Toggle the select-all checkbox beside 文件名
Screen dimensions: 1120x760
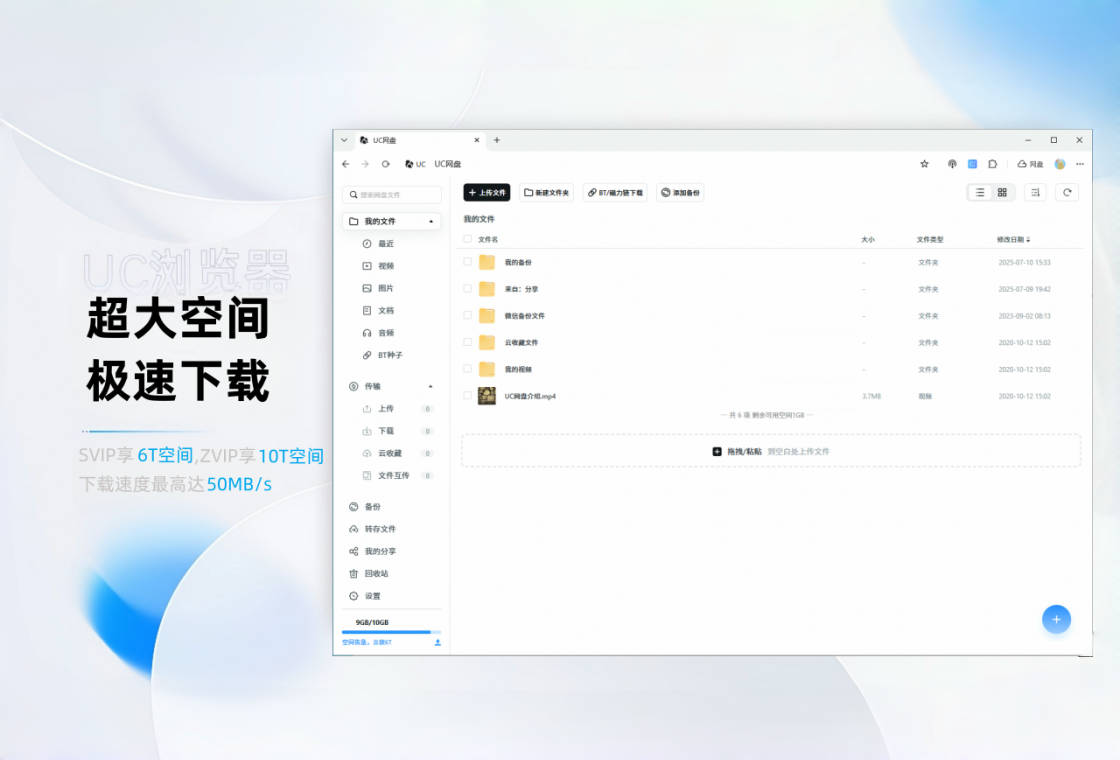(x=467, y=239)
